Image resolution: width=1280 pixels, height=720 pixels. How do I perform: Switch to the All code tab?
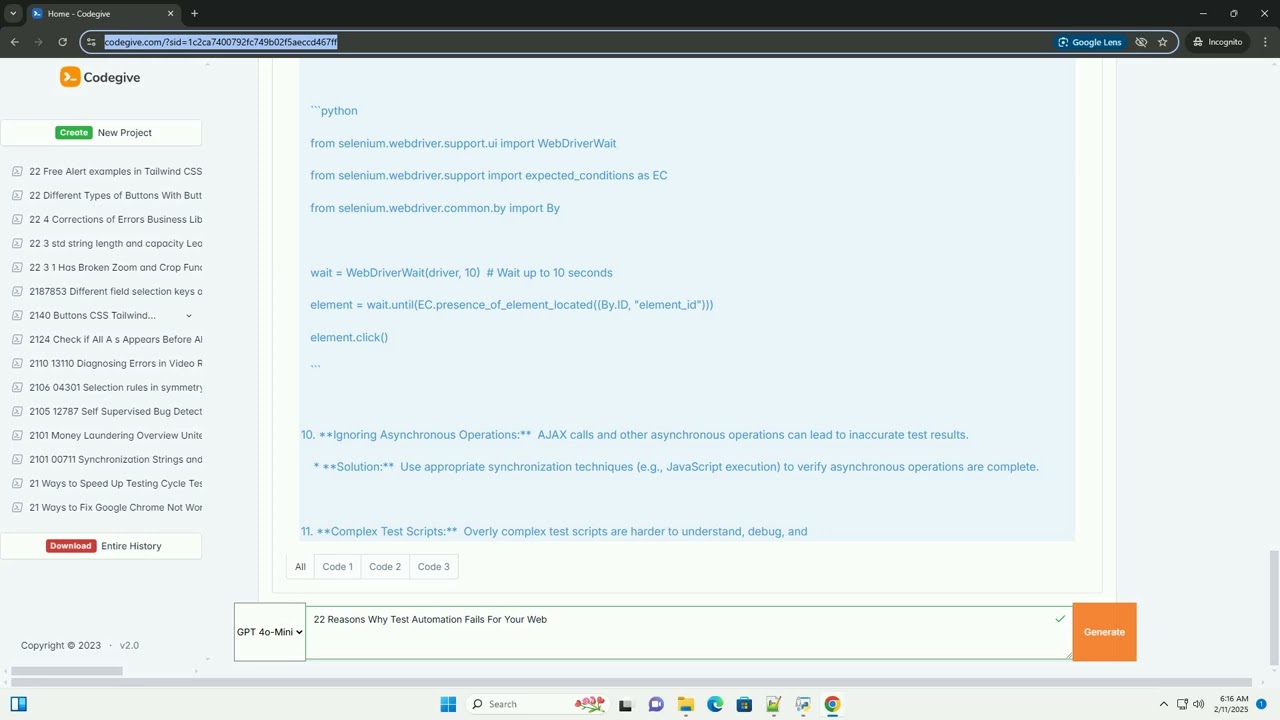tap(300, 566)
